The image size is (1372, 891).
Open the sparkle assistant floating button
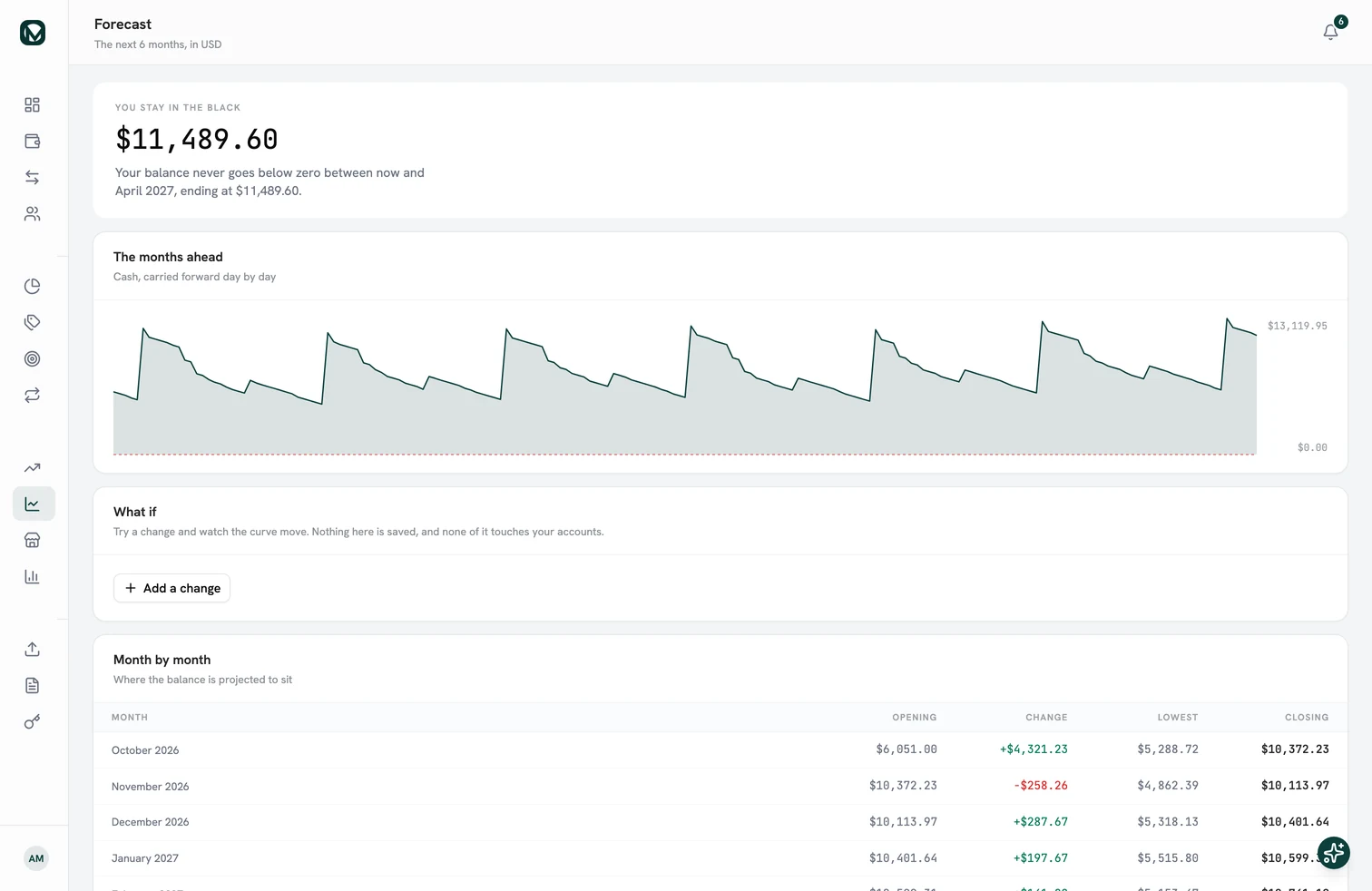coord(1334,853)
